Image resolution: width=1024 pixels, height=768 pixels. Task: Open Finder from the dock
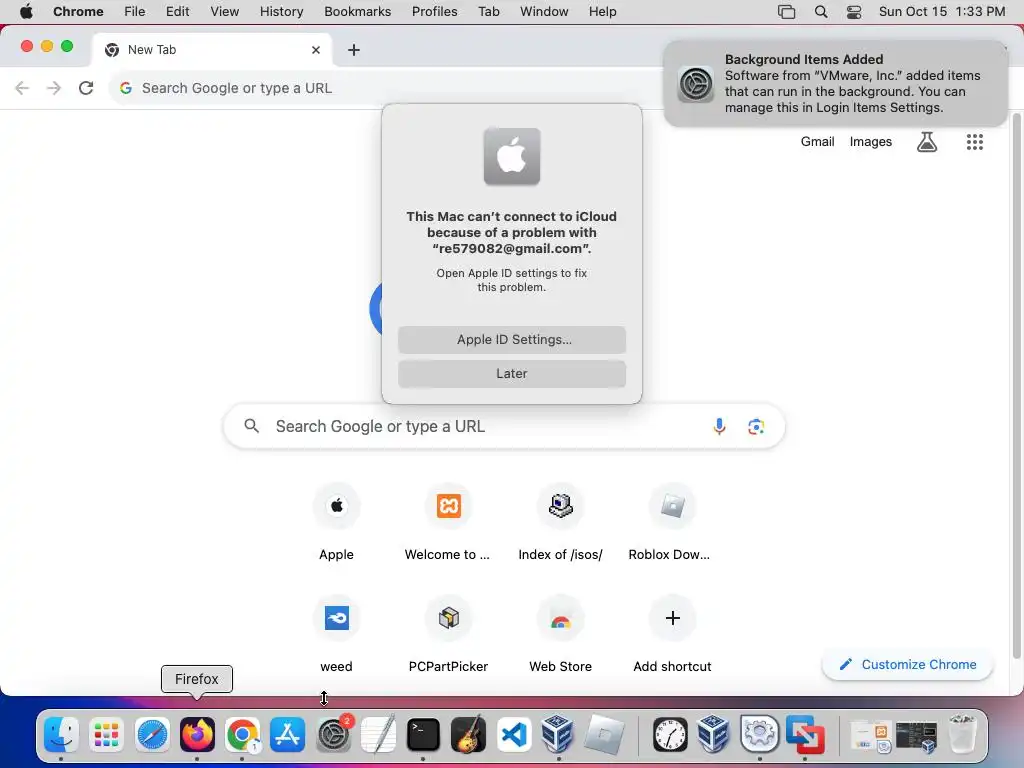61,735
